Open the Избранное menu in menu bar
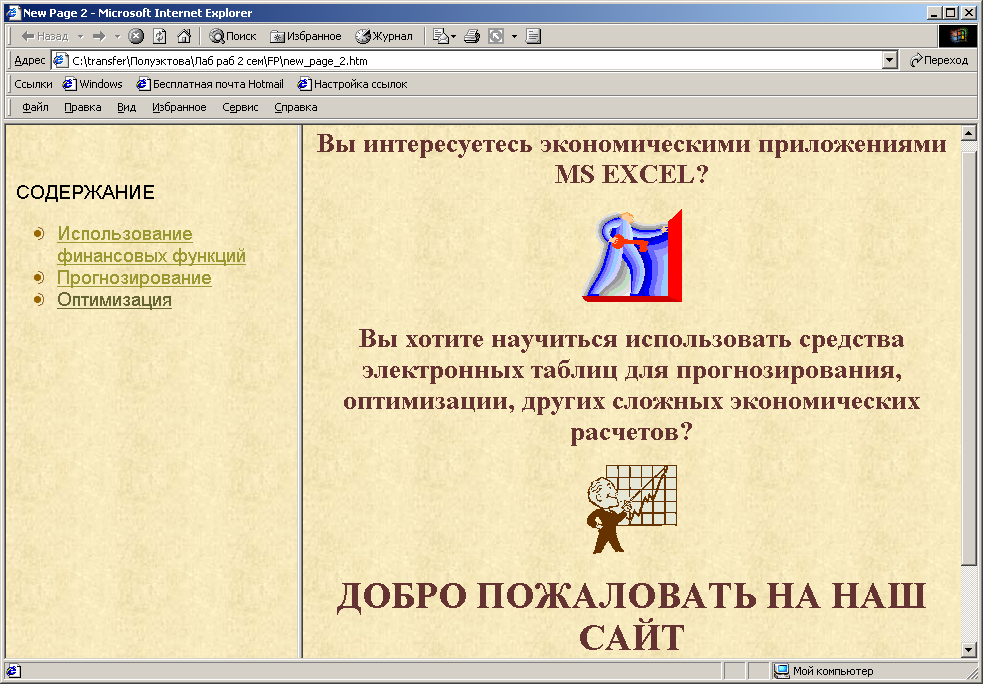The image size is (983, 684). pyautogui.click(x=179, y=107)
